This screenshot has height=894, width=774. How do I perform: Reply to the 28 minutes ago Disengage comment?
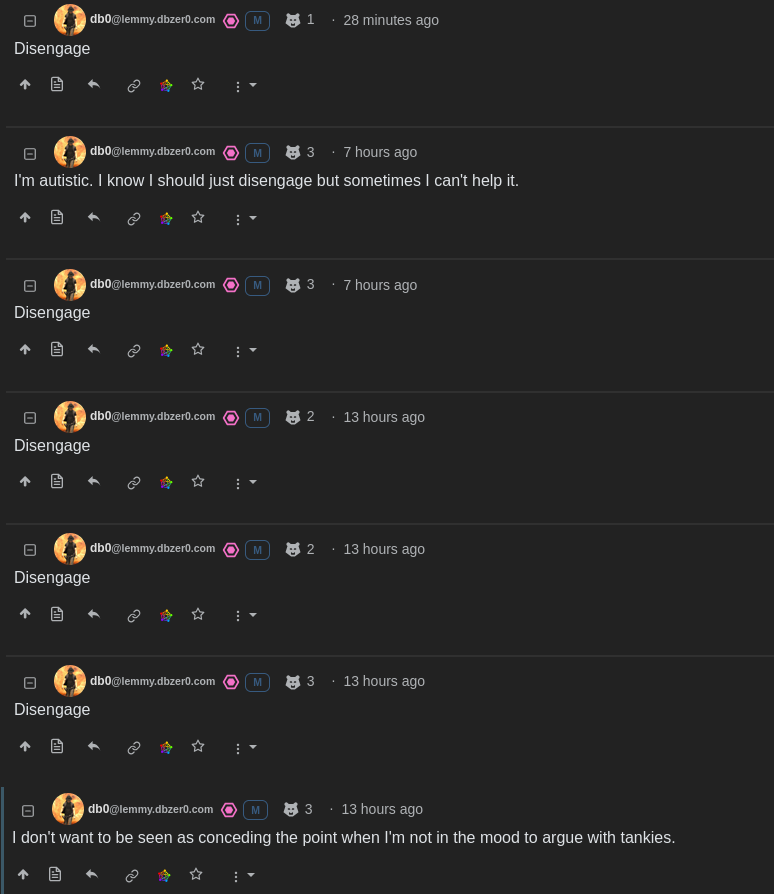[94, 85]
